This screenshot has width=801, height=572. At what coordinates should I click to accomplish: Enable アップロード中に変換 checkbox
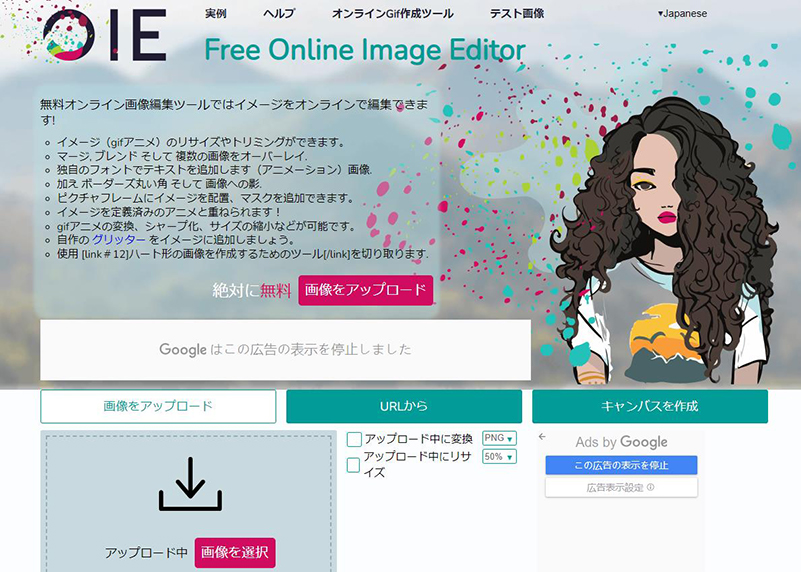(354, 439)
